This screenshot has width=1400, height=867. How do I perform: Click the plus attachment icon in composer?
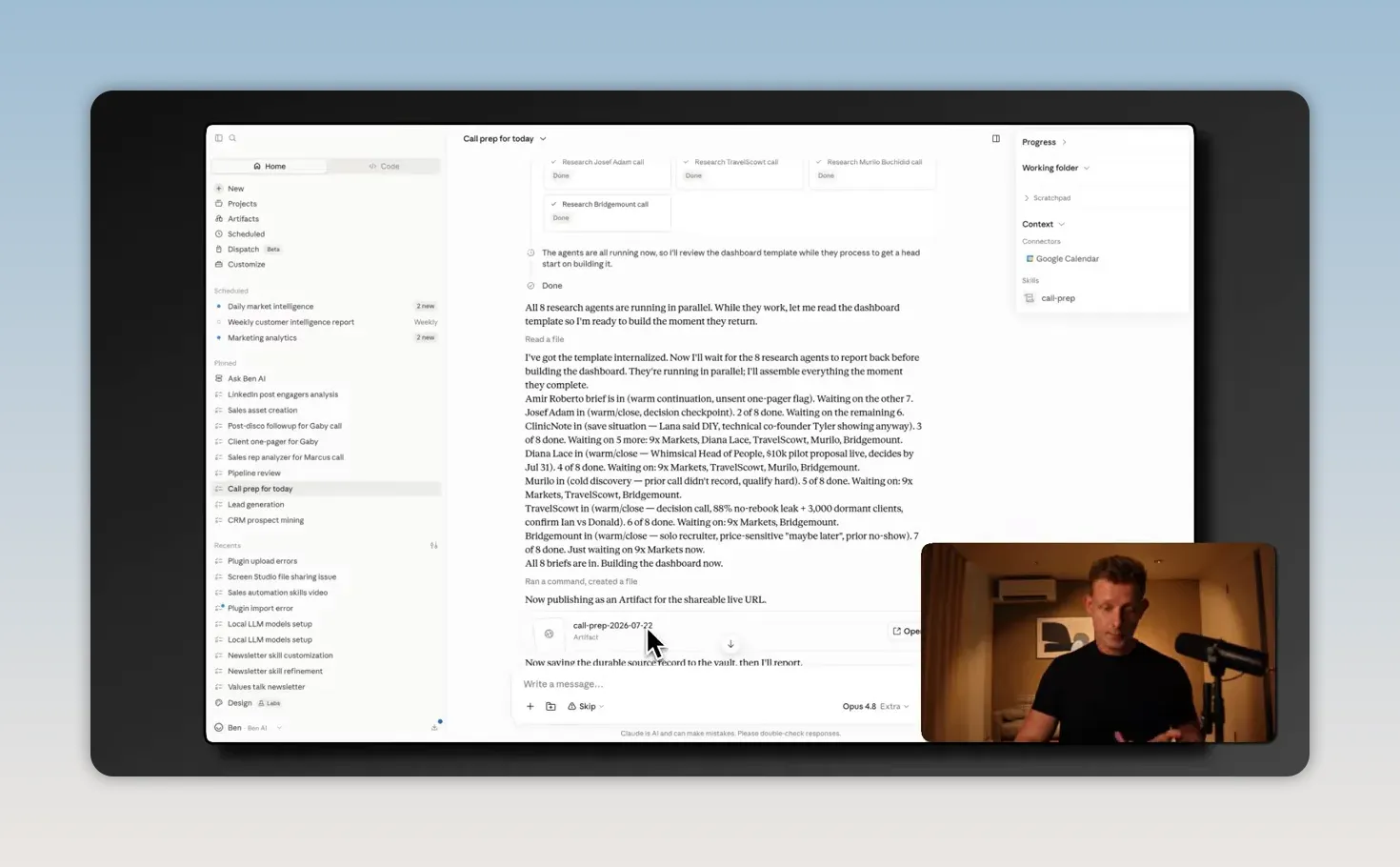(x=530, y=706)
